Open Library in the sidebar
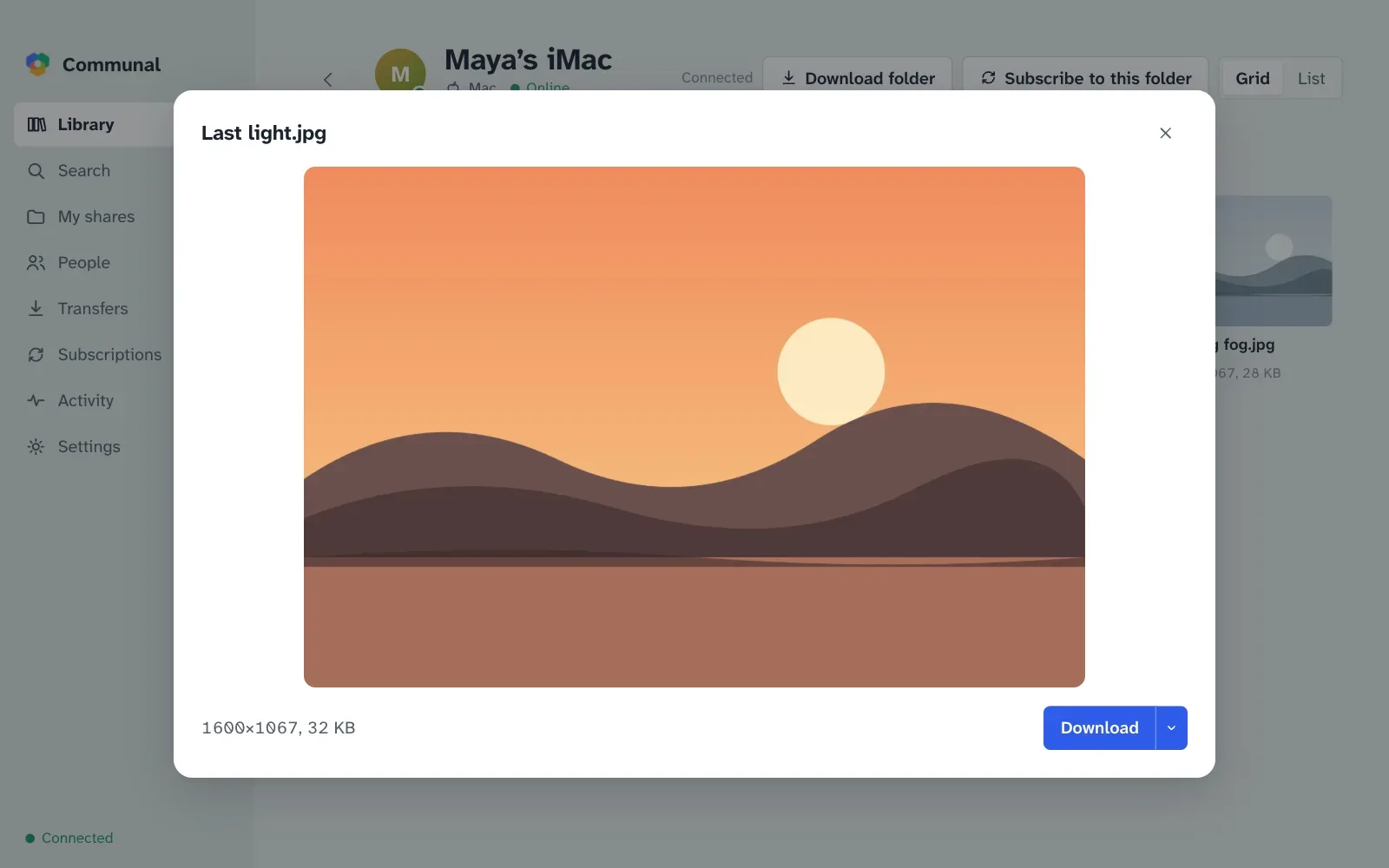The width and height of the screenshot is (1389, 868). pos(94,124)
